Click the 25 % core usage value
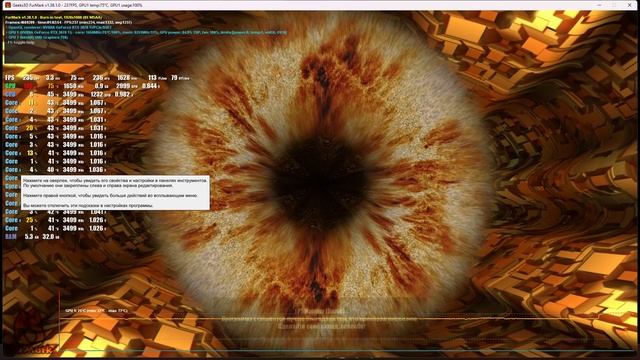The height and width of the screenshot is (360, 640). [x=30, y=220]
